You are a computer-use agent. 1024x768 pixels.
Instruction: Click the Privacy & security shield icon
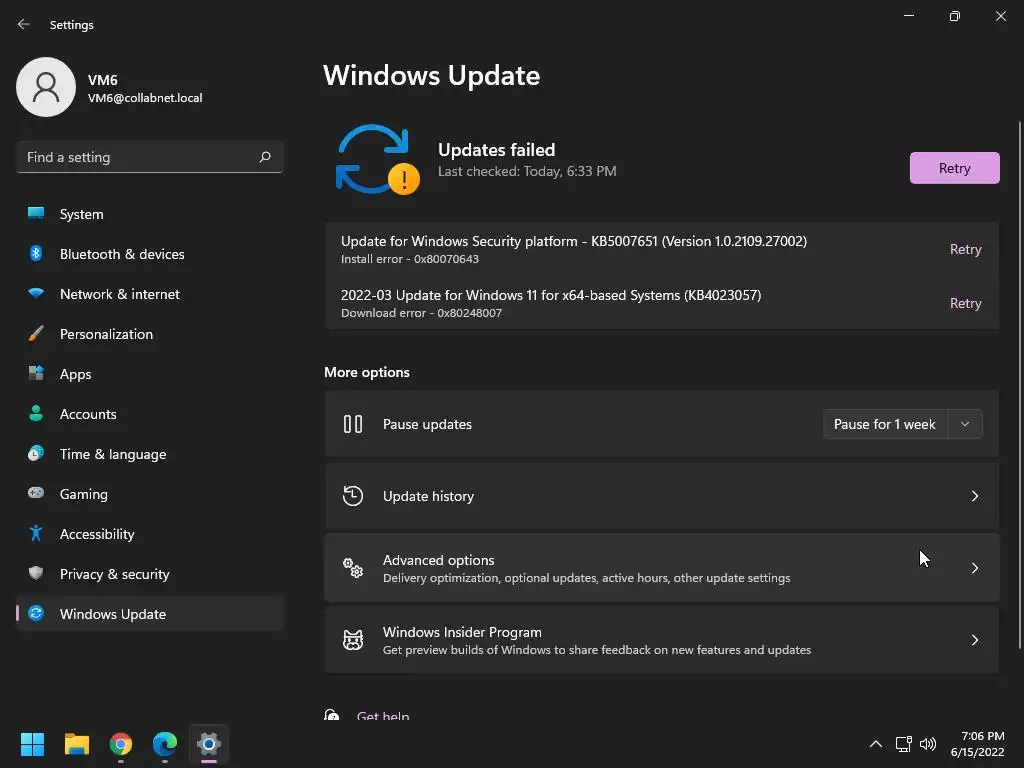36,573
